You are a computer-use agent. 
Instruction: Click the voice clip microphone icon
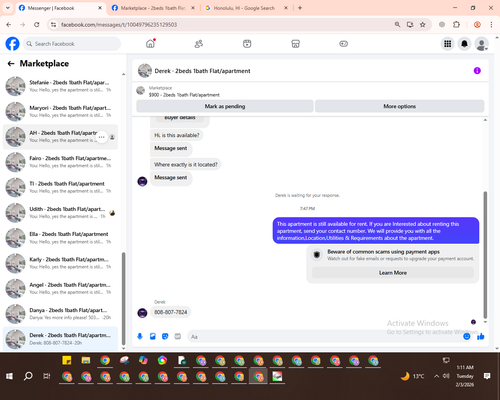[140, 336]
